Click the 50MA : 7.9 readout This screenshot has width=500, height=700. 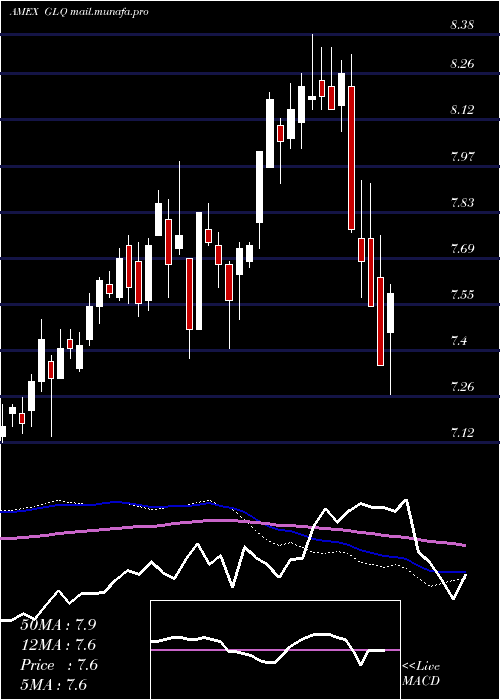tap(58, 625)
